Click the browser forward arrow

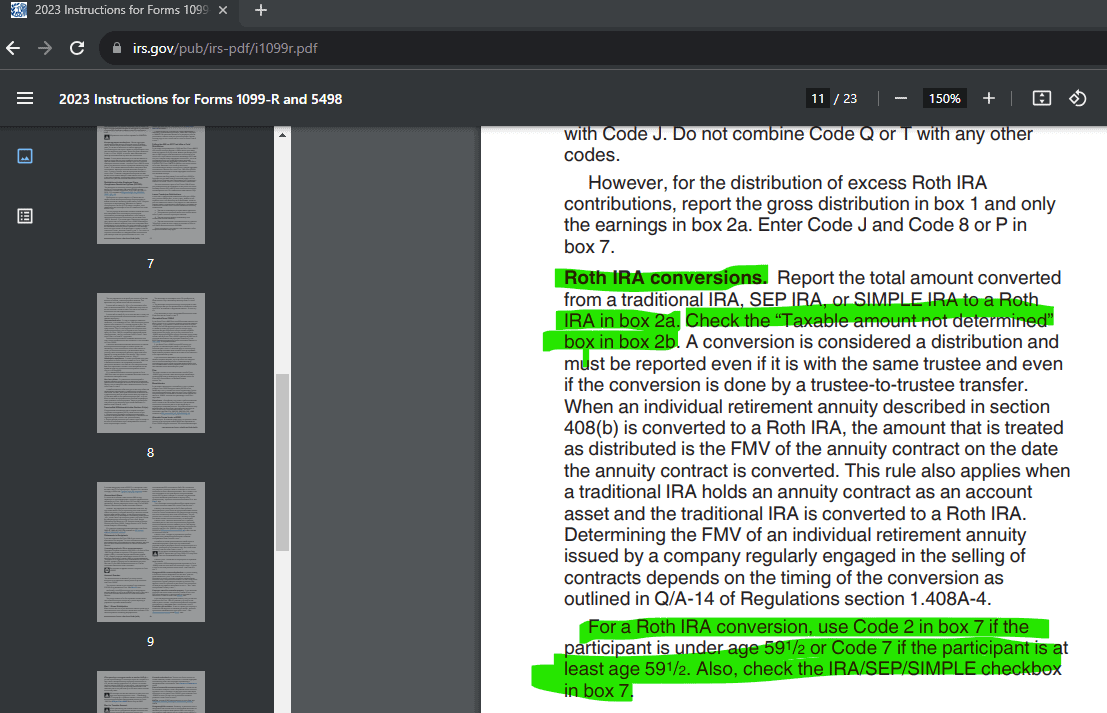click(45, 48)
